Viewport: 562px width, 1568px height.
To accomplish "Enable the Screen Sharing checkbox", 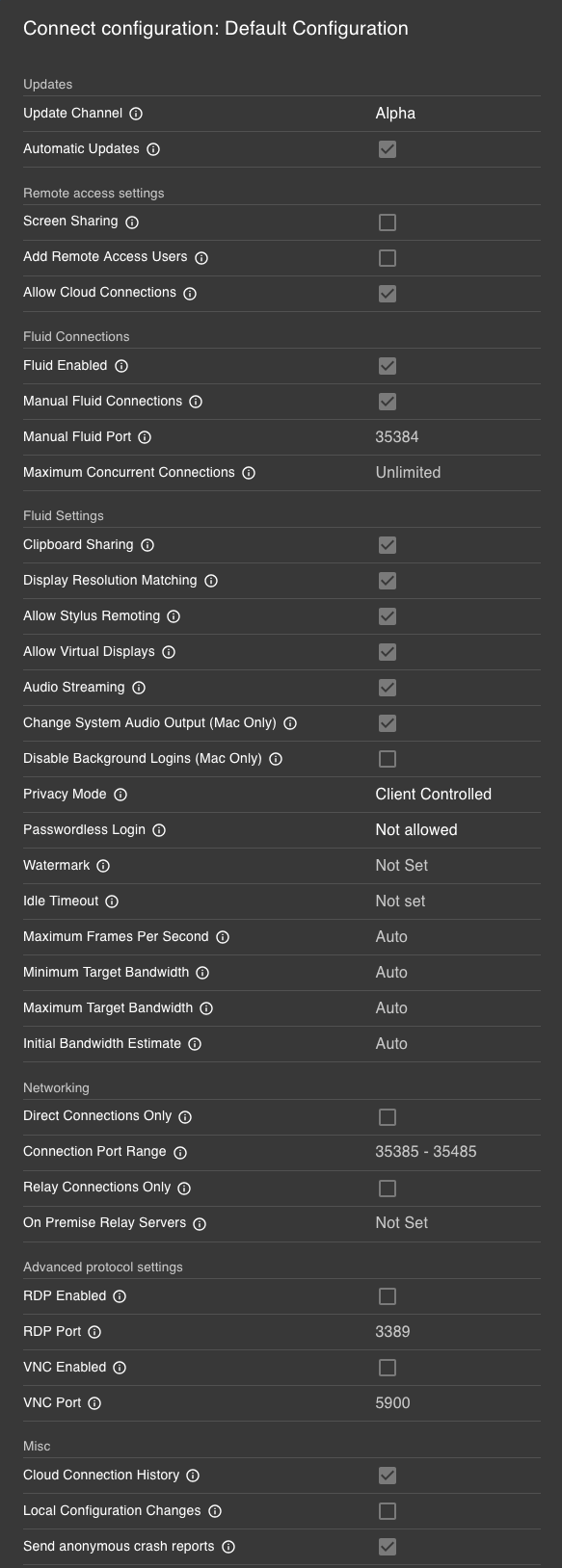I will 388,222.
